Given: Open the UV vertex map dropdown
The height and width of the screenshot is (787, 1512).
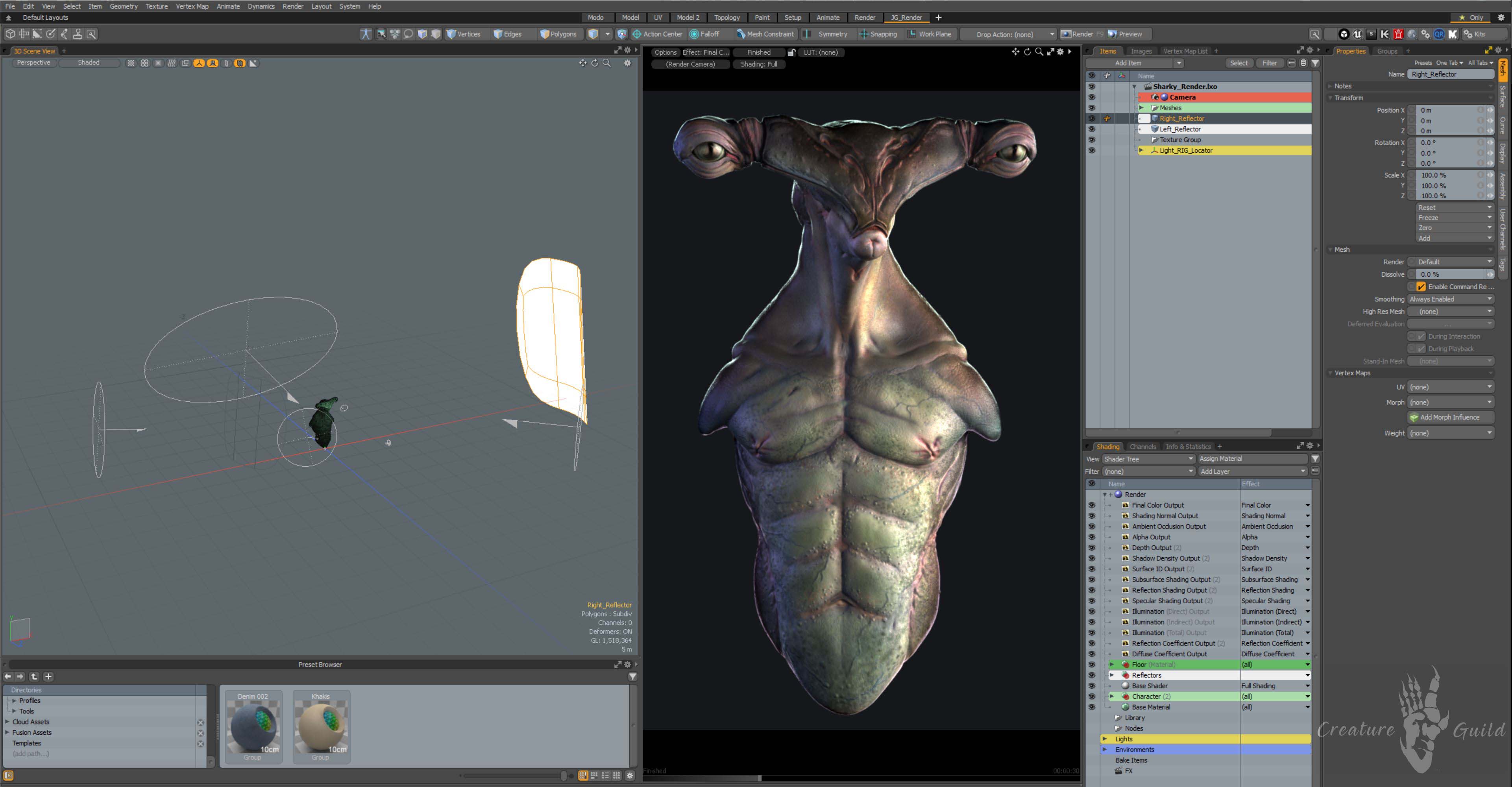Looking at the screenshot, I should [1450, 387].
